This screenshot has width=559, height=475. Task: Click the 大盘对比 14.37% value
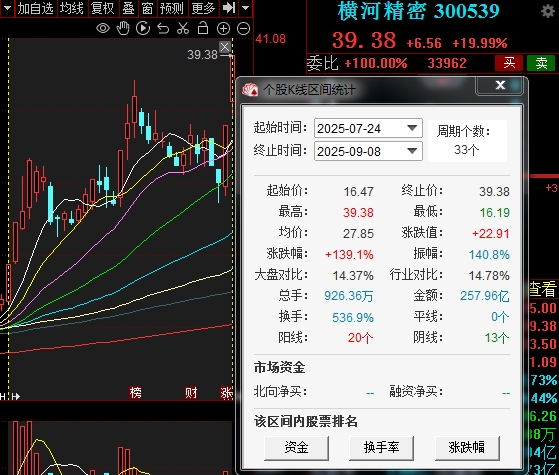pos(353,276)
